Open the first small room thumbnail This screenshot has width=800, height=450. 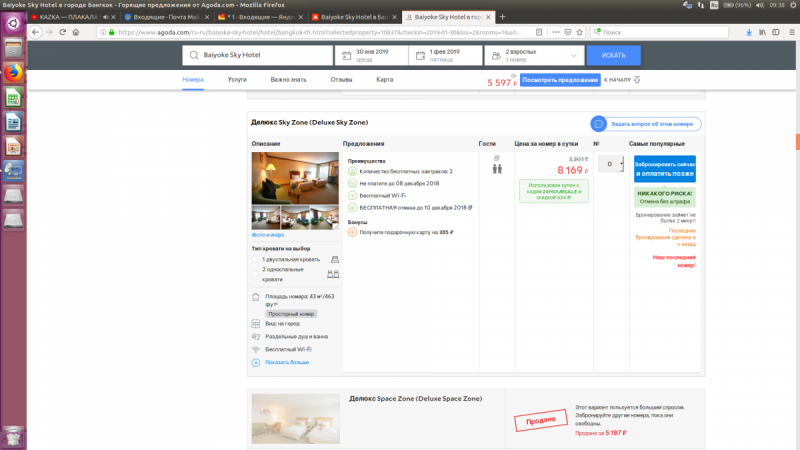tap(266, 218)
